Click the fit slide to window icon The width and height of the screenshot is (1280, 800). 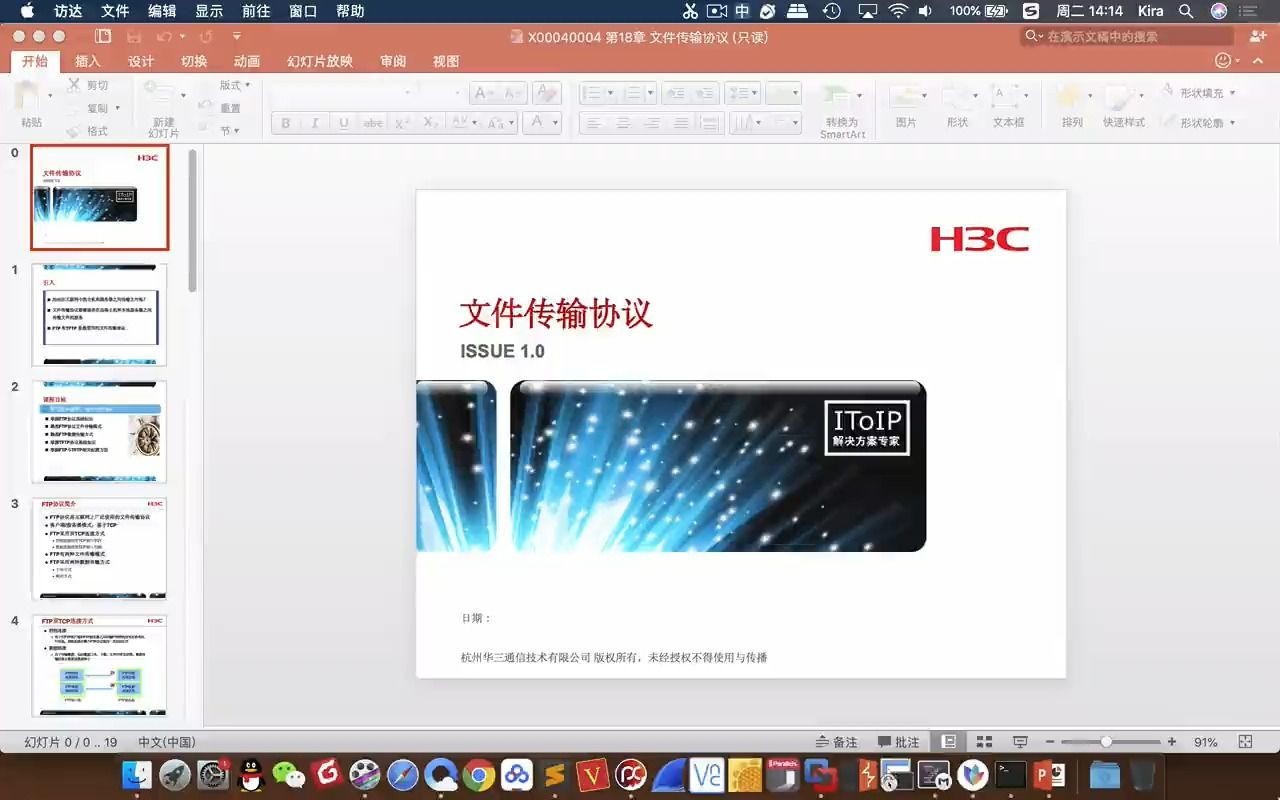tap(1245, 742)
